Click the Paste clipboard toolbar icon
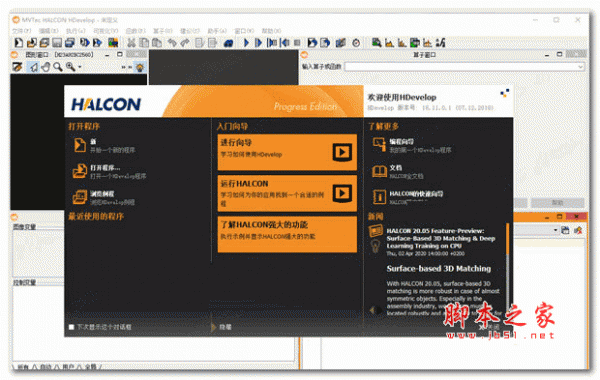The height and width of the screenshot is (380, 600). [x=157, y=42]
